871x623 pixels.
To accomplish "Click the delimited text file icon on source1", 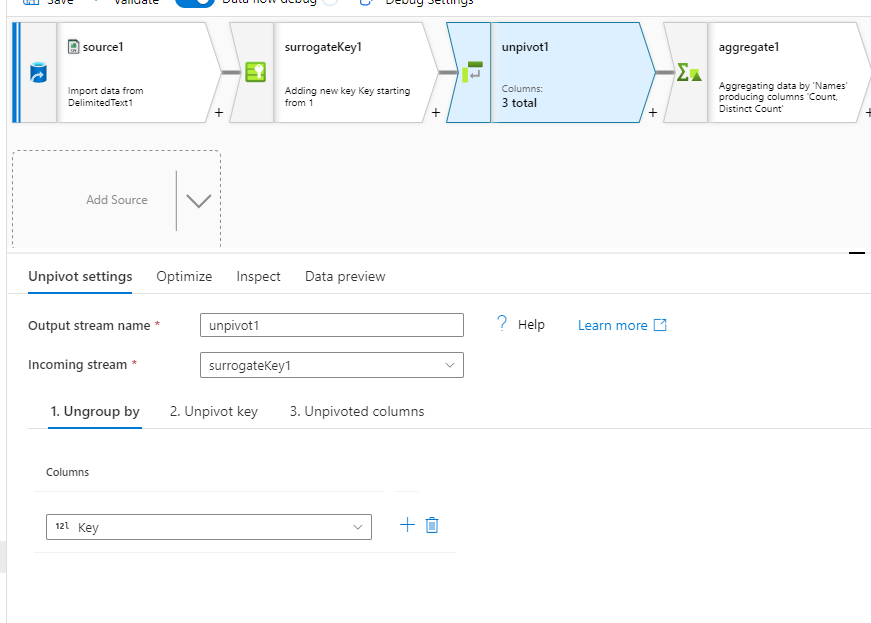I will (73, 47).
